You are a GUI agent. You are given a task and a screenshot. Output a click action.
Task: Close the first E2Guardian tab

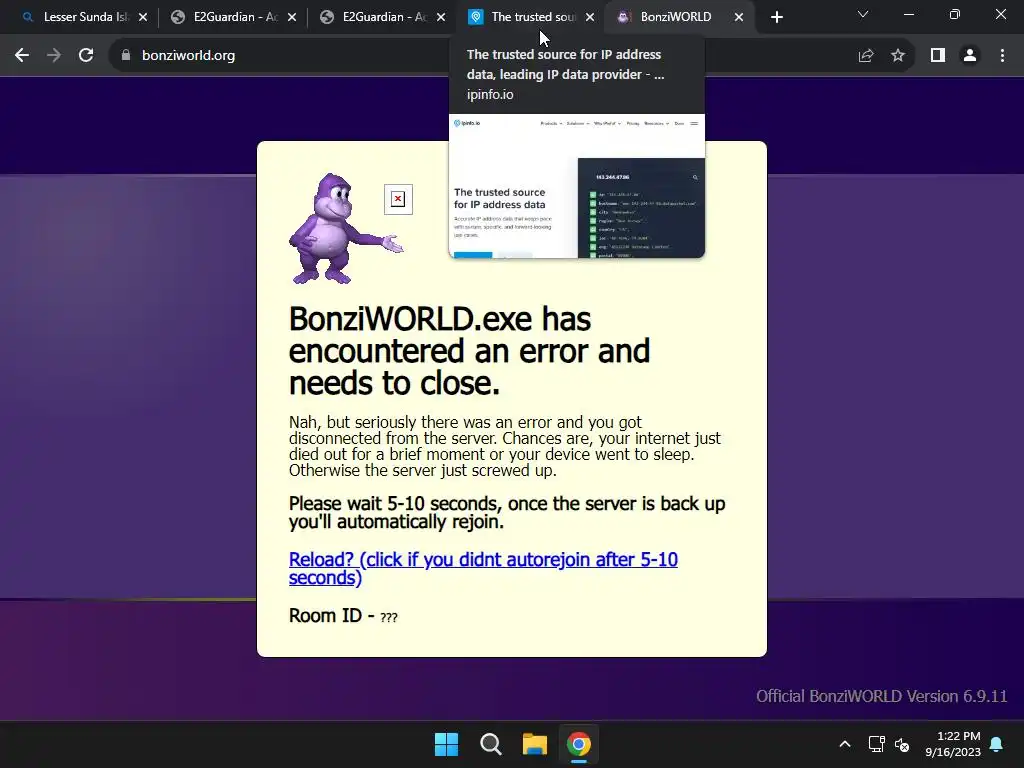[x=292, y=17]
